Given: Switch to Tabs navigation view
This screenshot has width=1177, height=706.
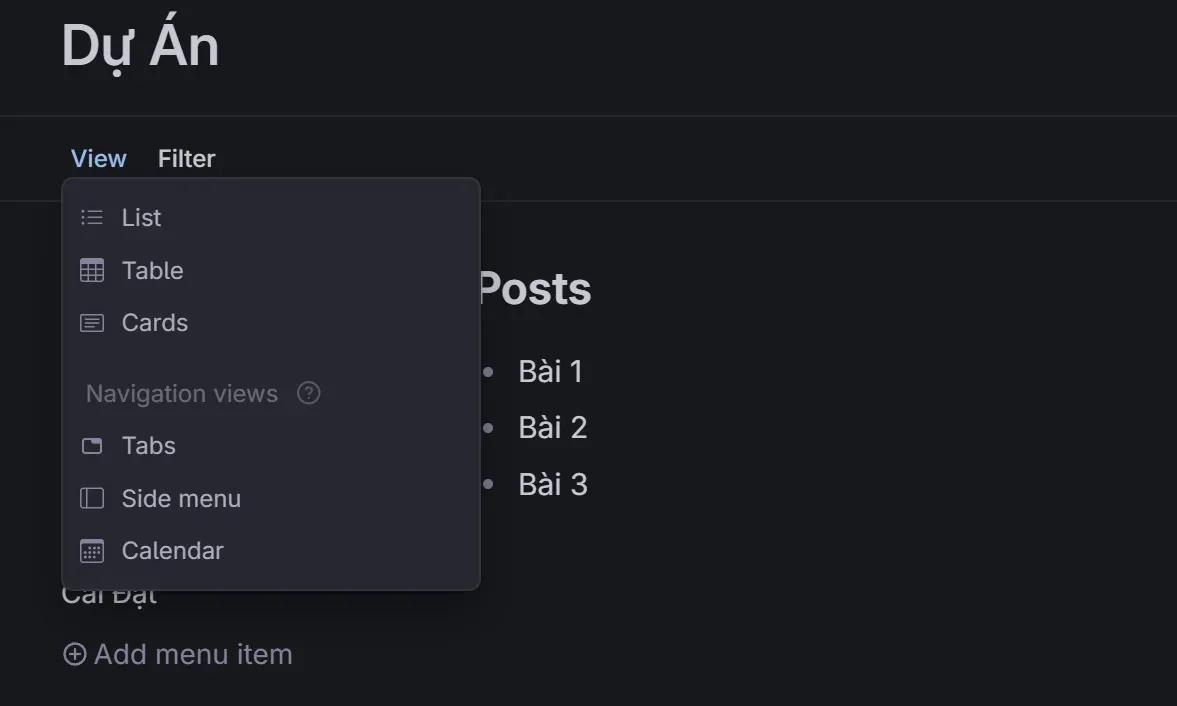Looking at the screenshot, I should (x=271, y=446).
